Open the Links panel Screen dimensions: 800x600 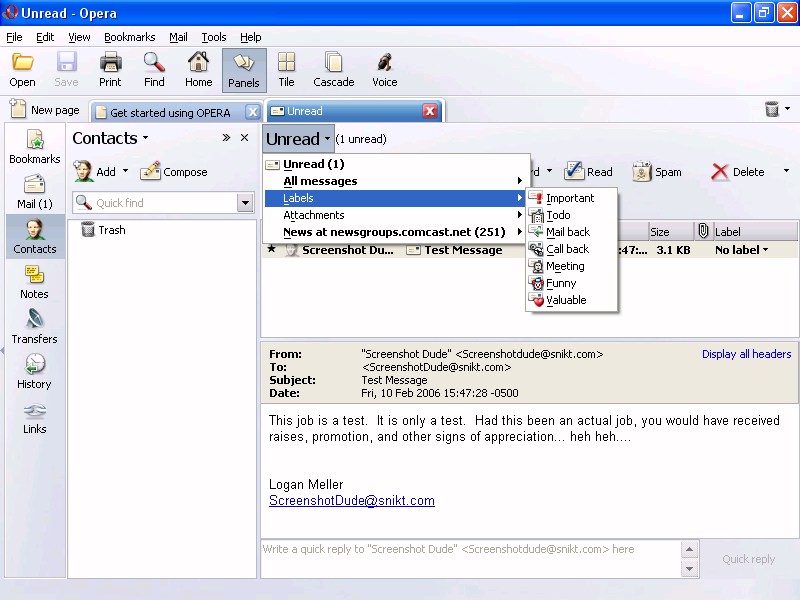34,417
